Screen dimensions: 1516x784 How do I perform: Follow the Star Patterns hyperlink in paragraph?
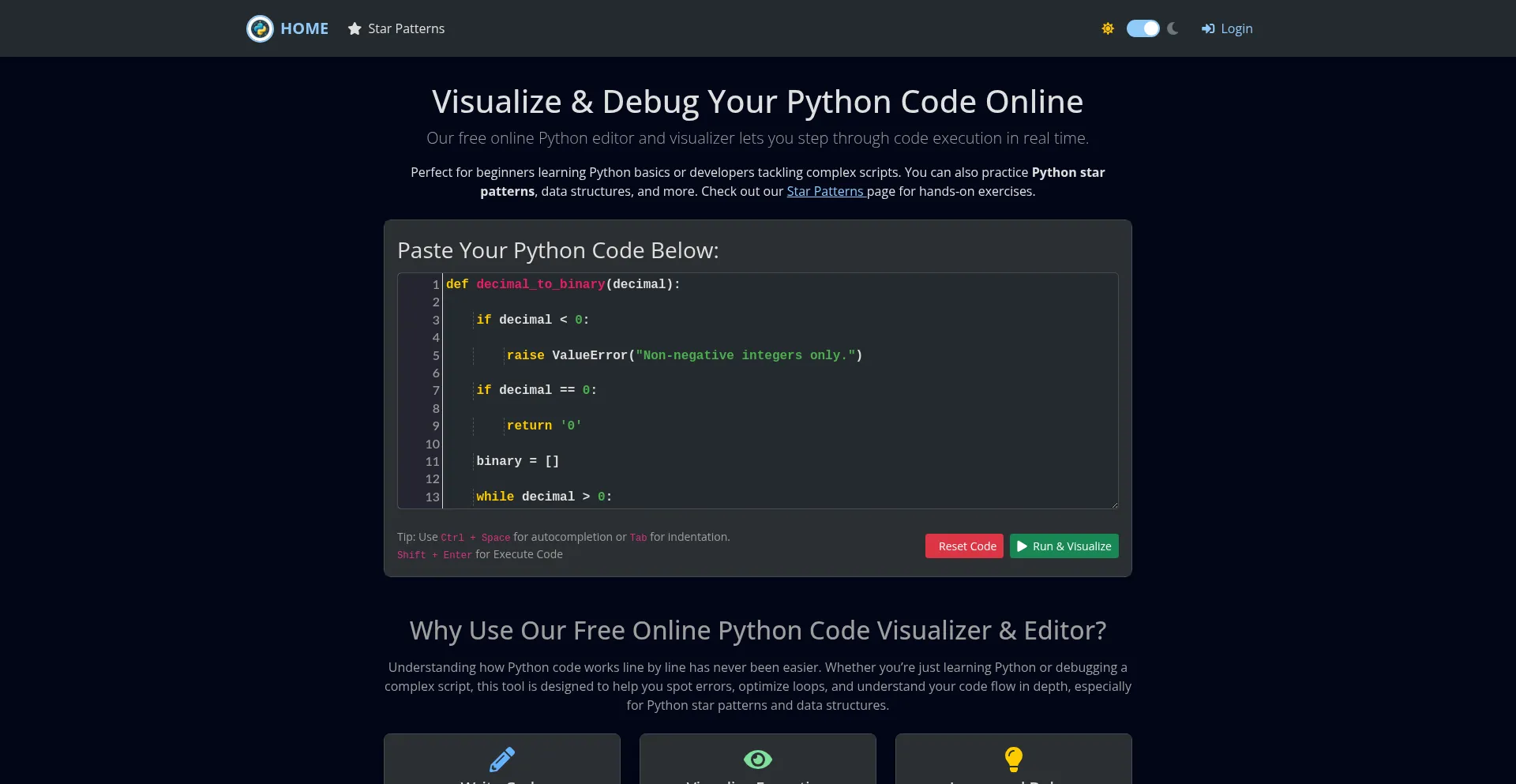click(826, 191)
